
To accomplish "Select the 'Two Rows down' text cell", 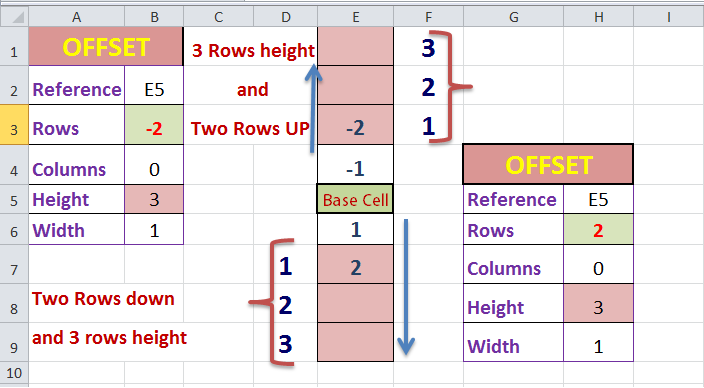I will 103,299.
